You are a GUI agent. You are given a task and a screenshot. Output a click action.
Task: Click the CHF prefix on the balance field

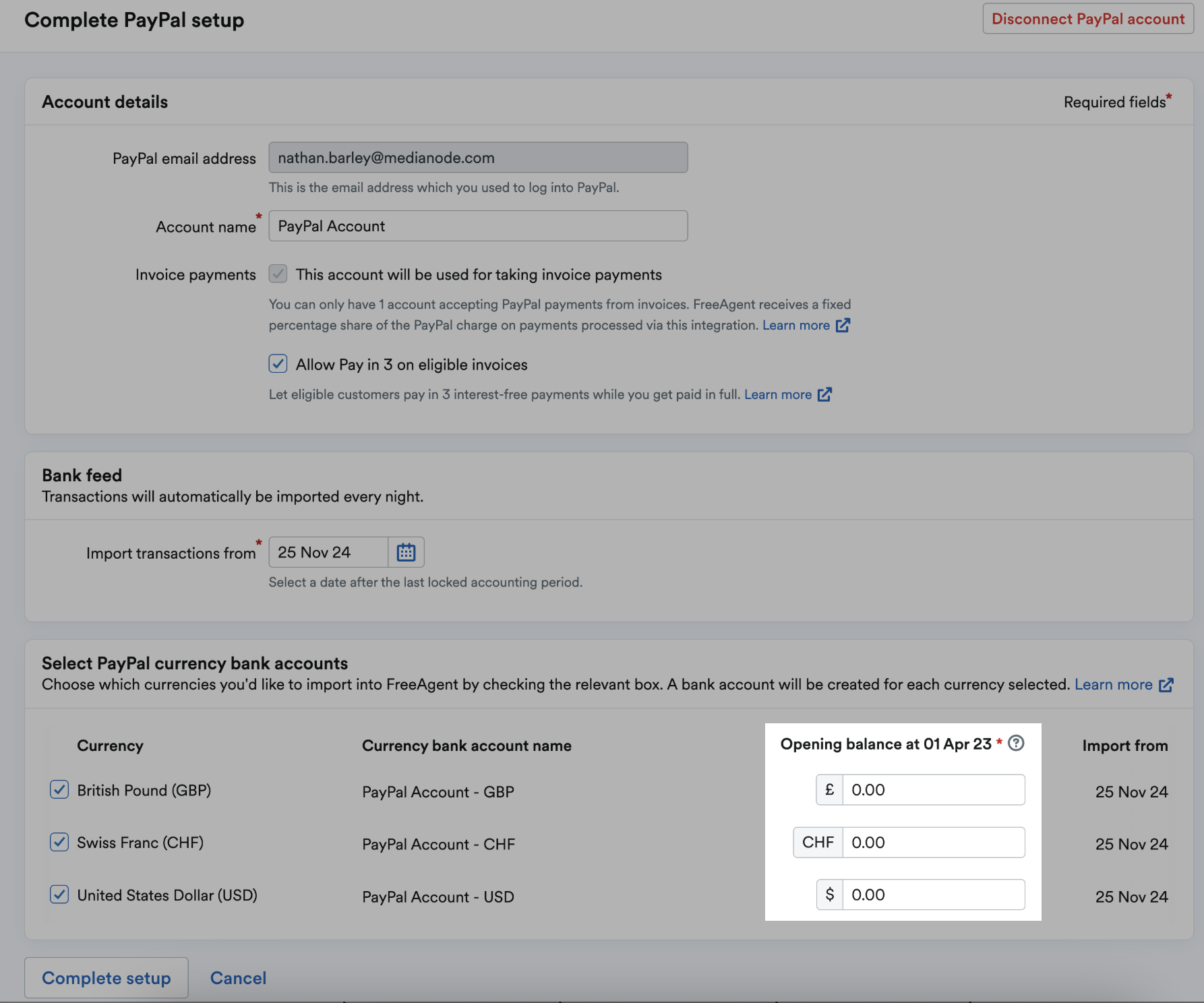click(x=818, y=842)
